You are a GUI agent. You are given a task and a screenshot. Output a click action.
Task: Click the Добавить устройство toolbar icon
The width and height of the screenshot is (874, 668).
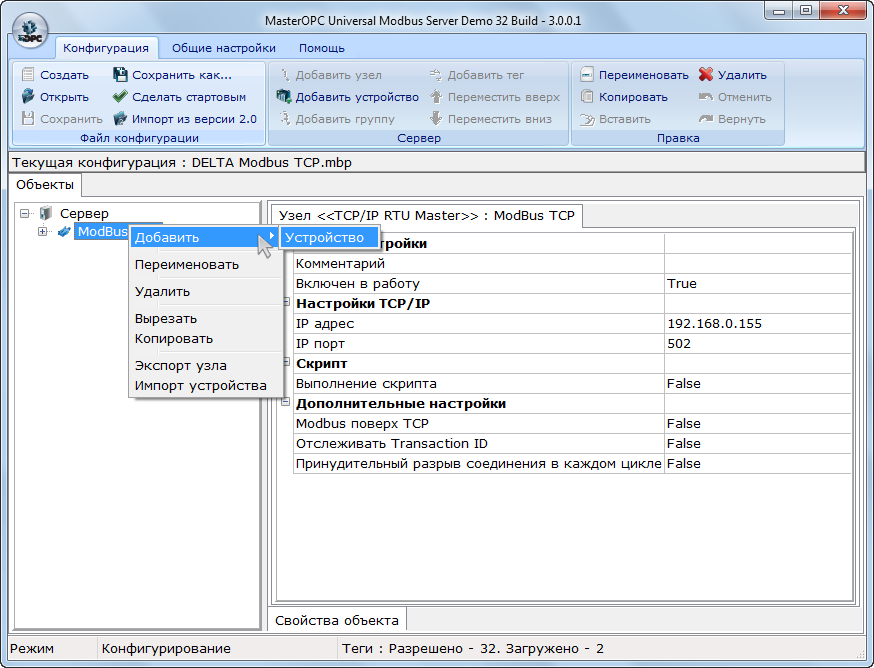284,97
